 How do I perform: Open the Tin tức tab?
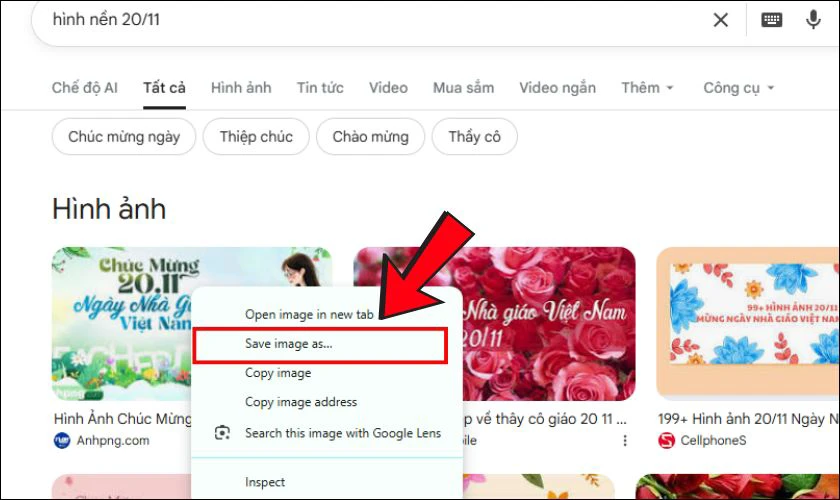[x=320, y=88]
